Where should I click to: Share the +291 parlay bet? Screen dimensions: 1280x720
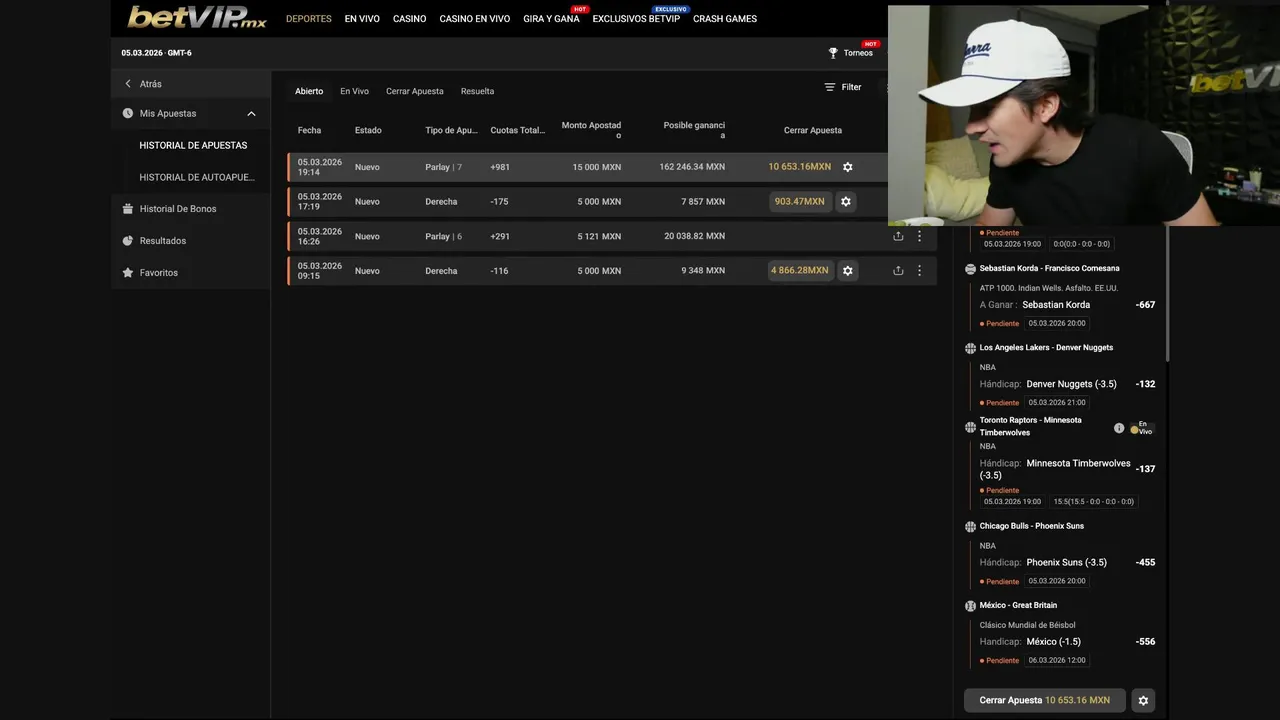click(x=898, y=237)
